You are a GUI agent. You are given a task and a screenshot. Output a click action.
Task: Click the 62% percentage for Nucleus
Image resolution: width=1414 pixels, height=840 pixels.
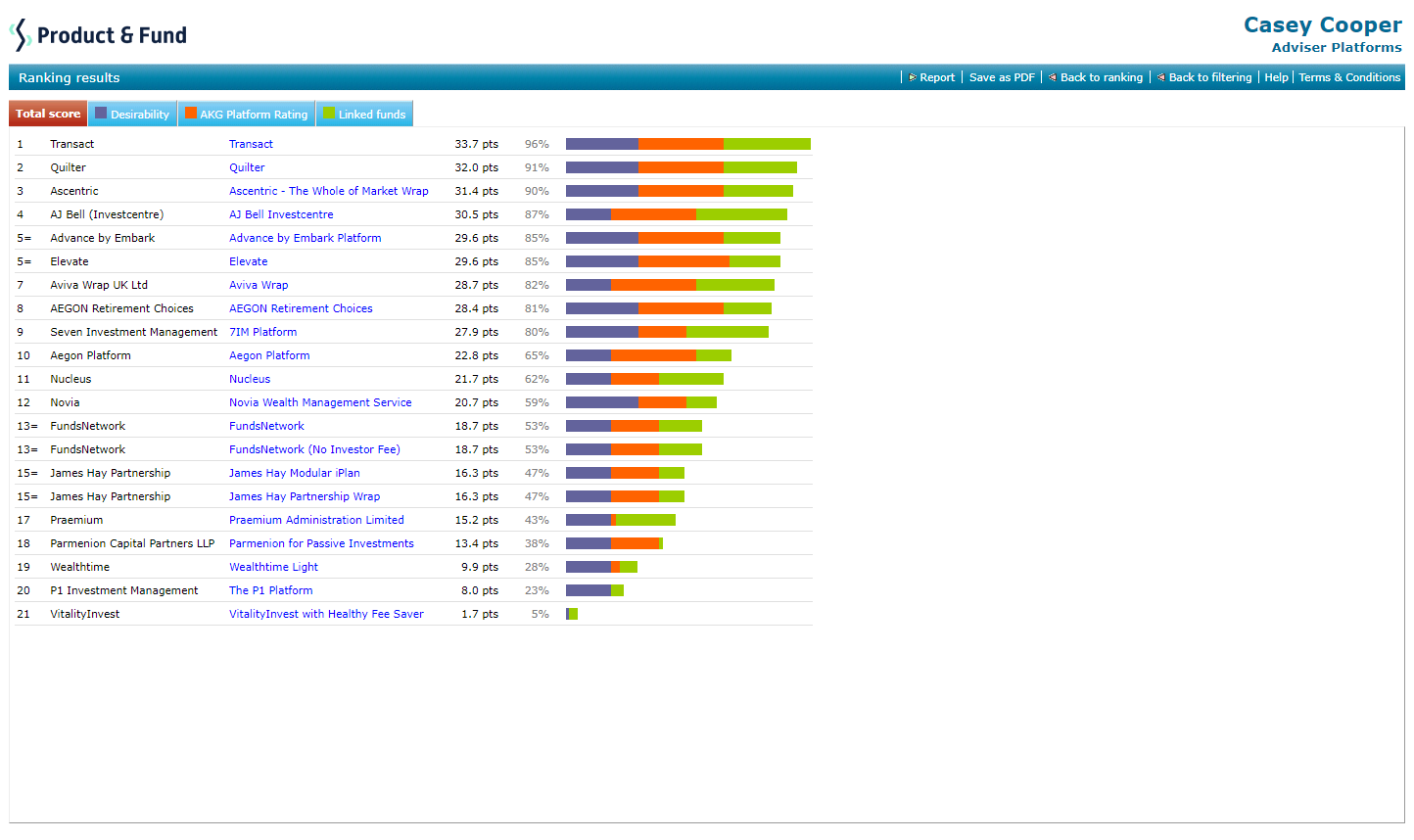click(x=537, y=379)
